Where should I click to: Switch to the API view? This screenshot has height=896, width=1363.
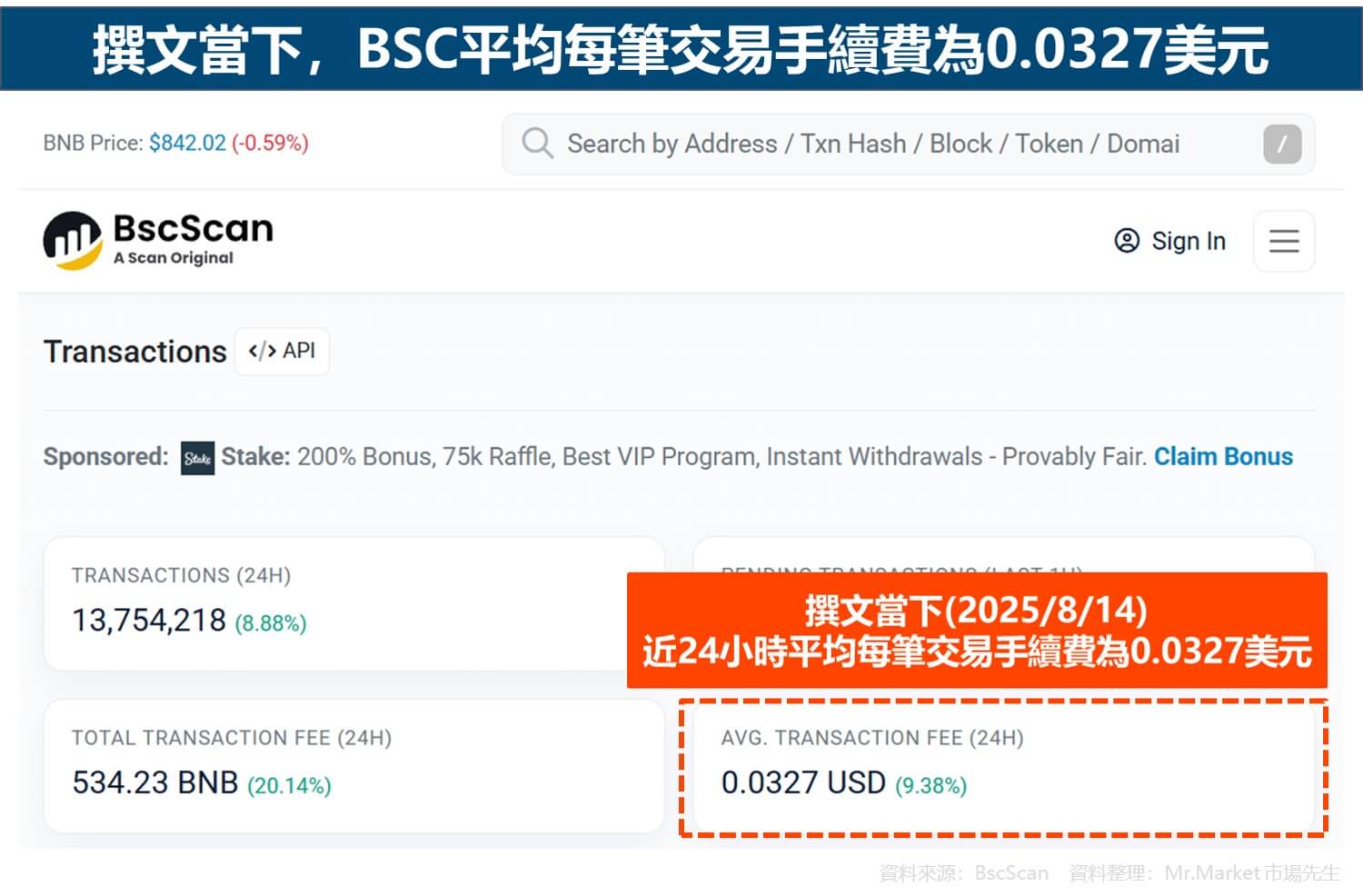pos(282,351)
